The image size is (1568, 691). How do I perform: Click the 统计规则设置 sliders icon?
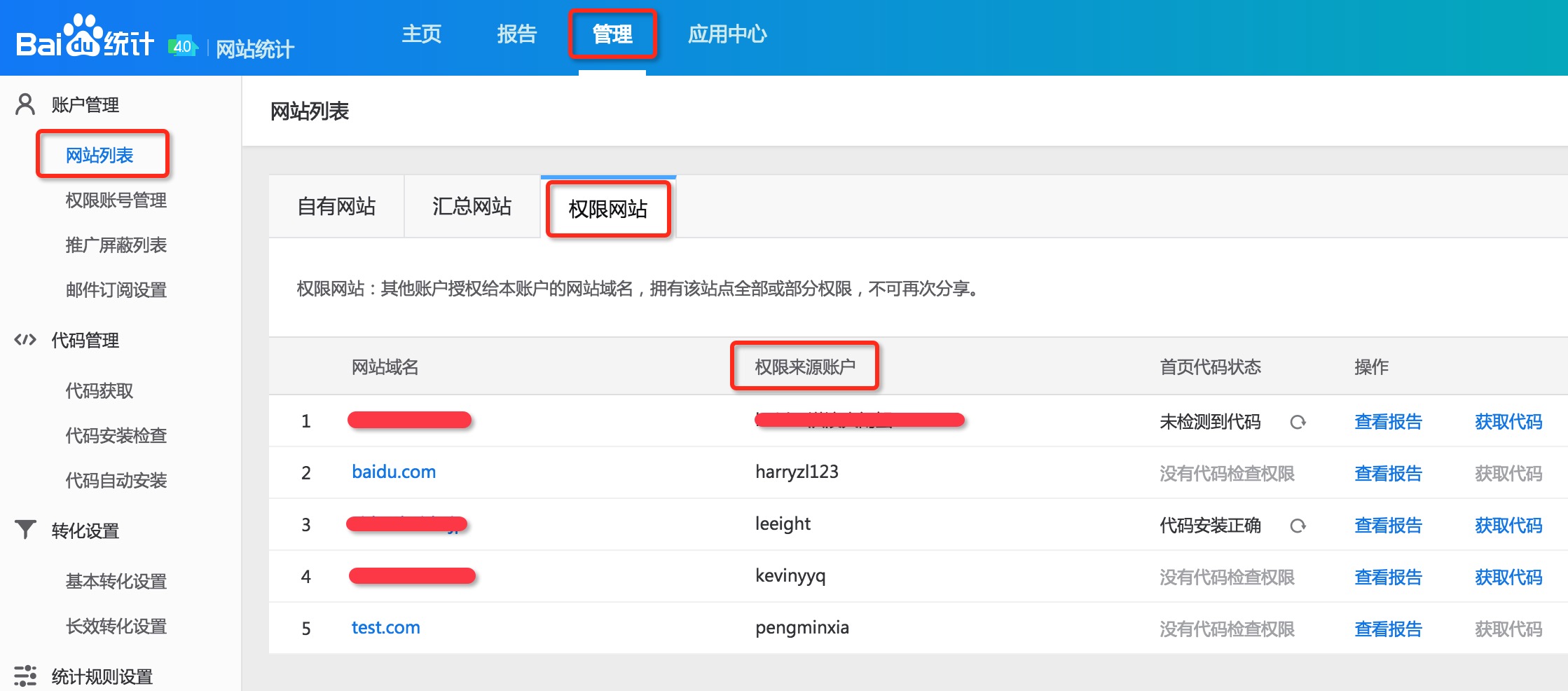pos(25,676)
